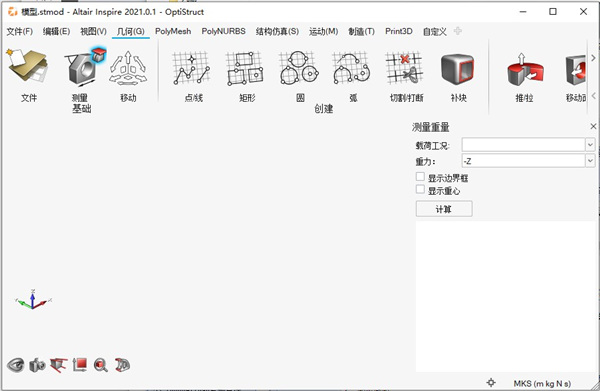
Task: Expand the 载荷工况 dropdown
Action: click(x=590, y=145)
